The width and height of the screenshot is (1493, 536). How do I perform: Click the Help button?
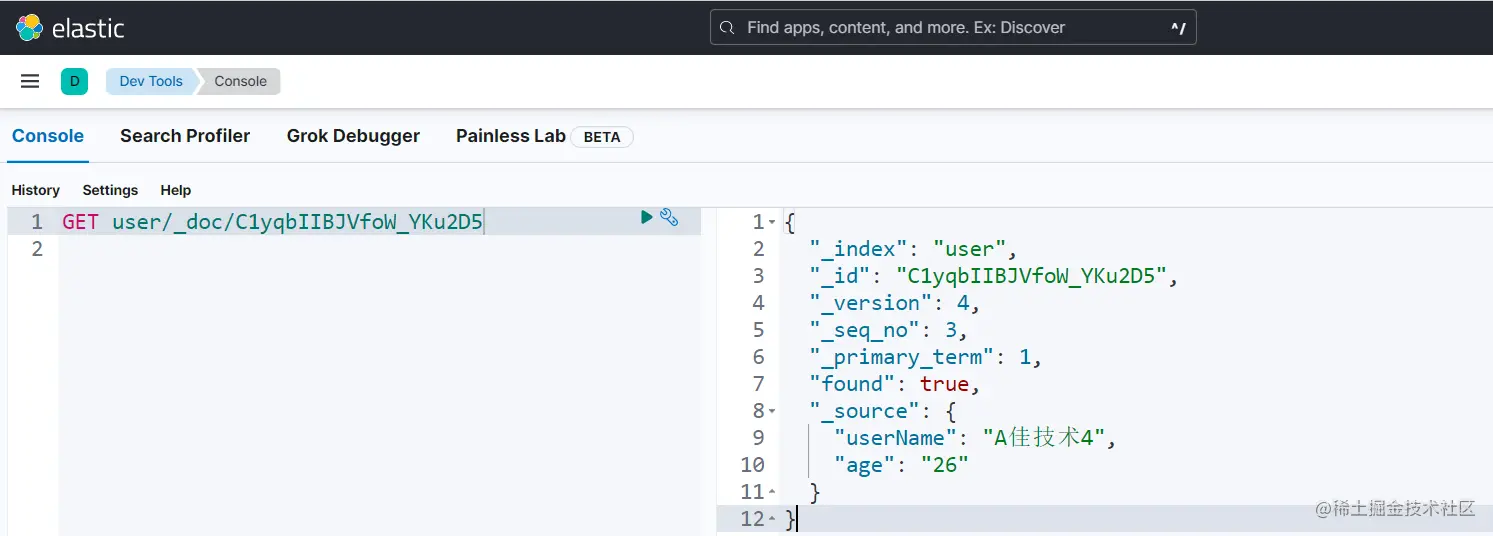pos(176,190)
